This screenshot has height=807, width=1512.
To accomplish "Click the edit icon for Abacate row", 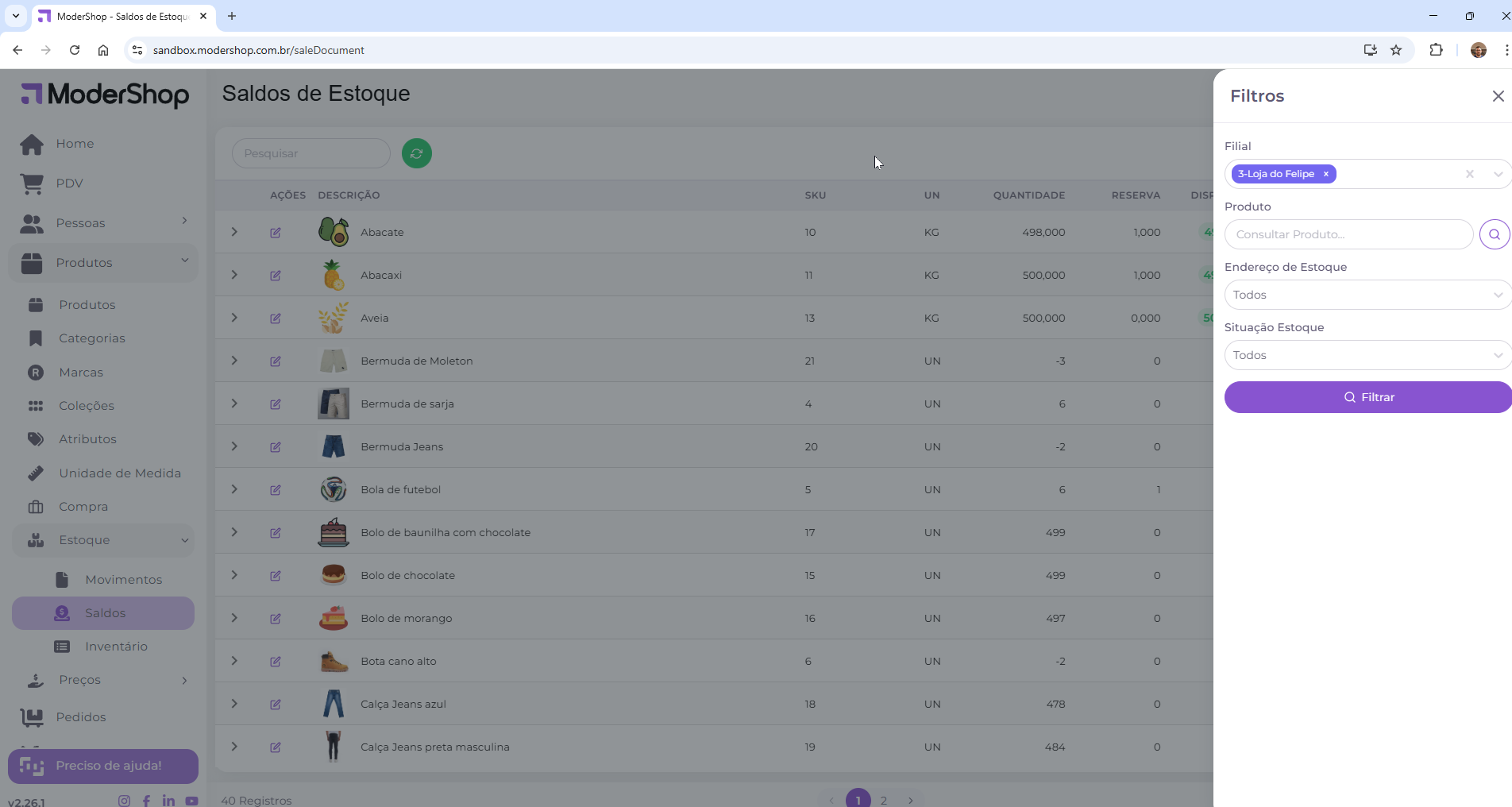I will point(276,233).
